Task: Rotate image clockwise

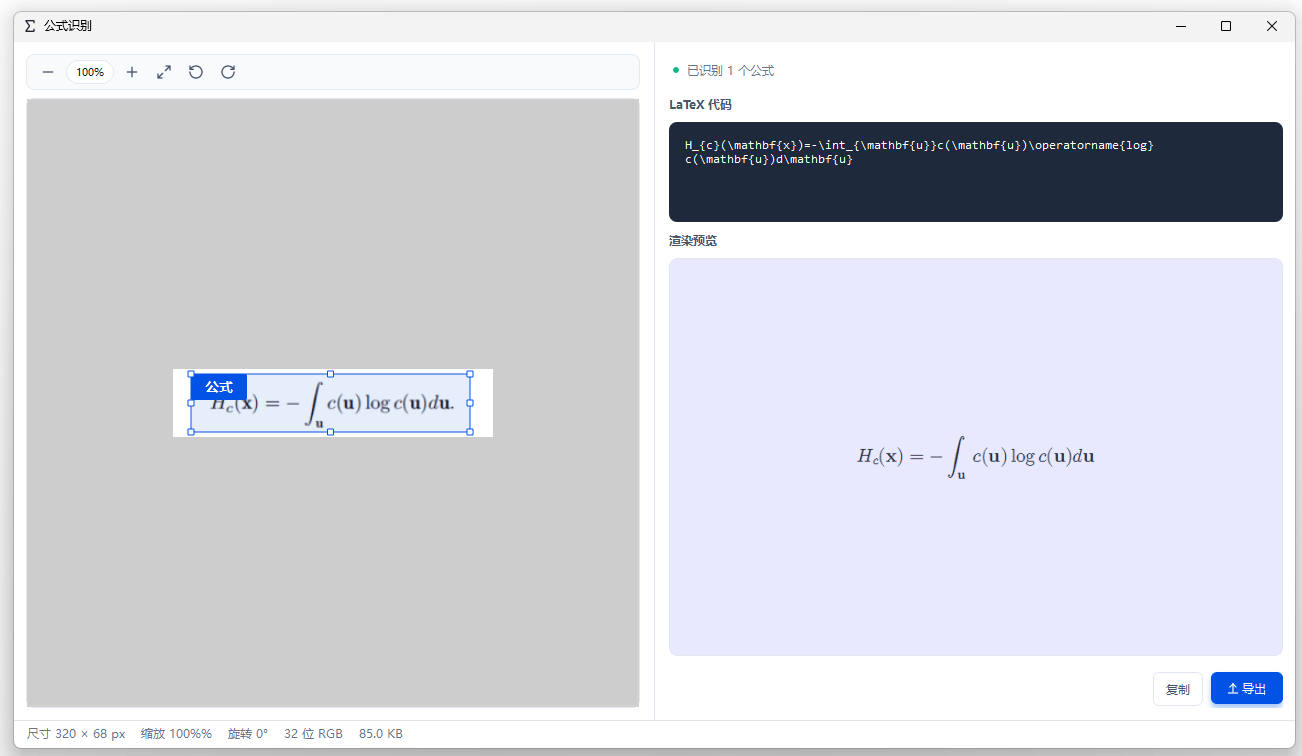Action: click(228, 72)
